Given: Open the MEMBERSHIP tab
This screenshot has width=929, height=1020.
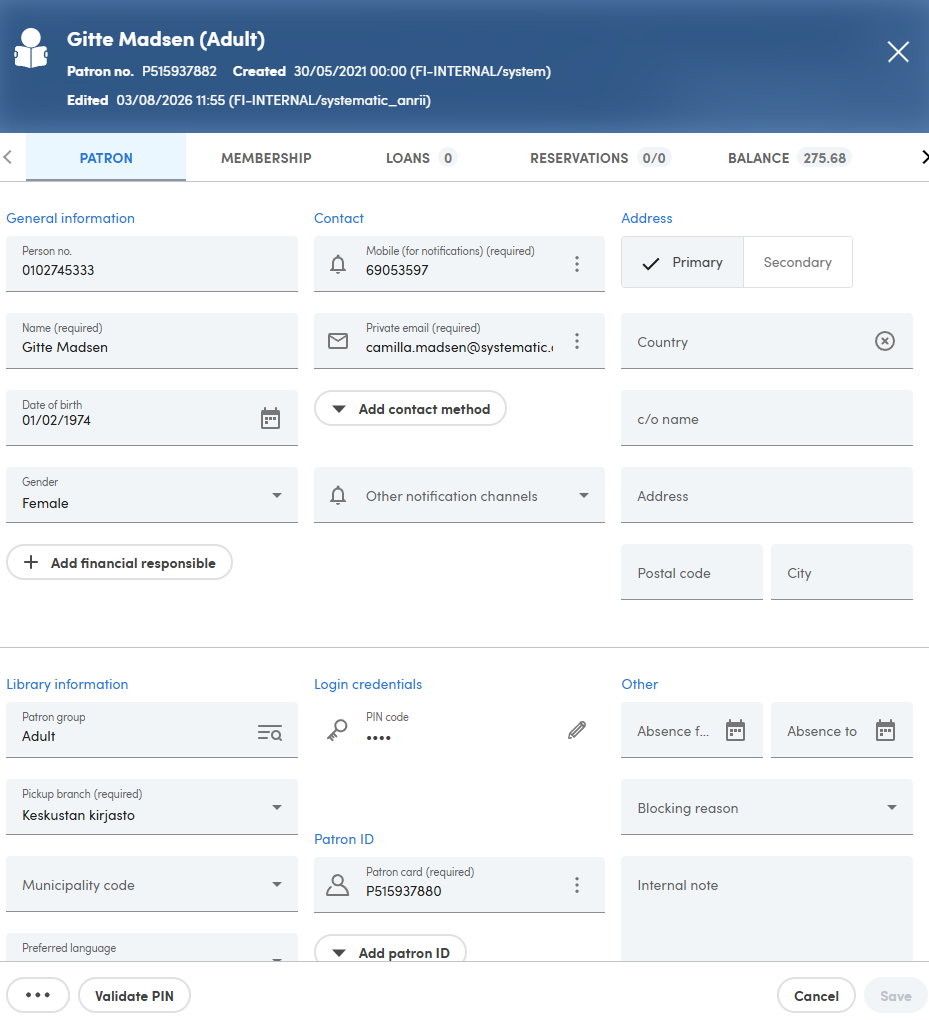Looking at the screenshot, I should tap(266, 157).
